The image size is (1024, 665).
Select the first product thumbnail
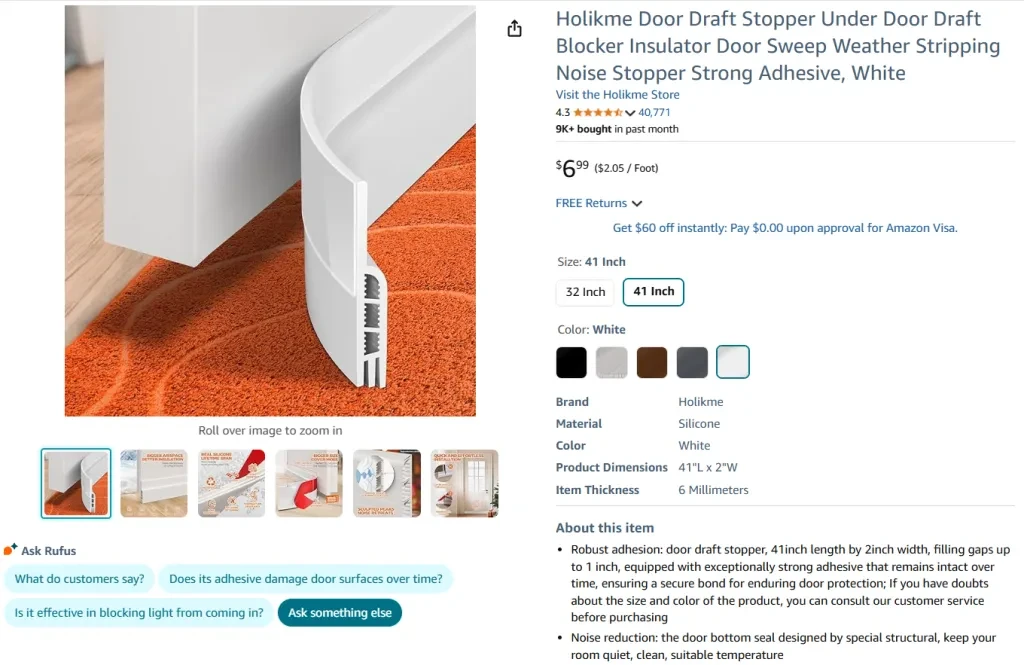click(x=76, y=483)
